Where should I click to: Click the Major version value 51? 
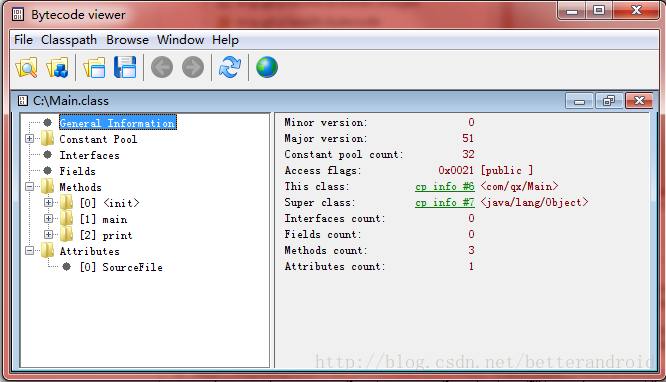tap(468, 139)
